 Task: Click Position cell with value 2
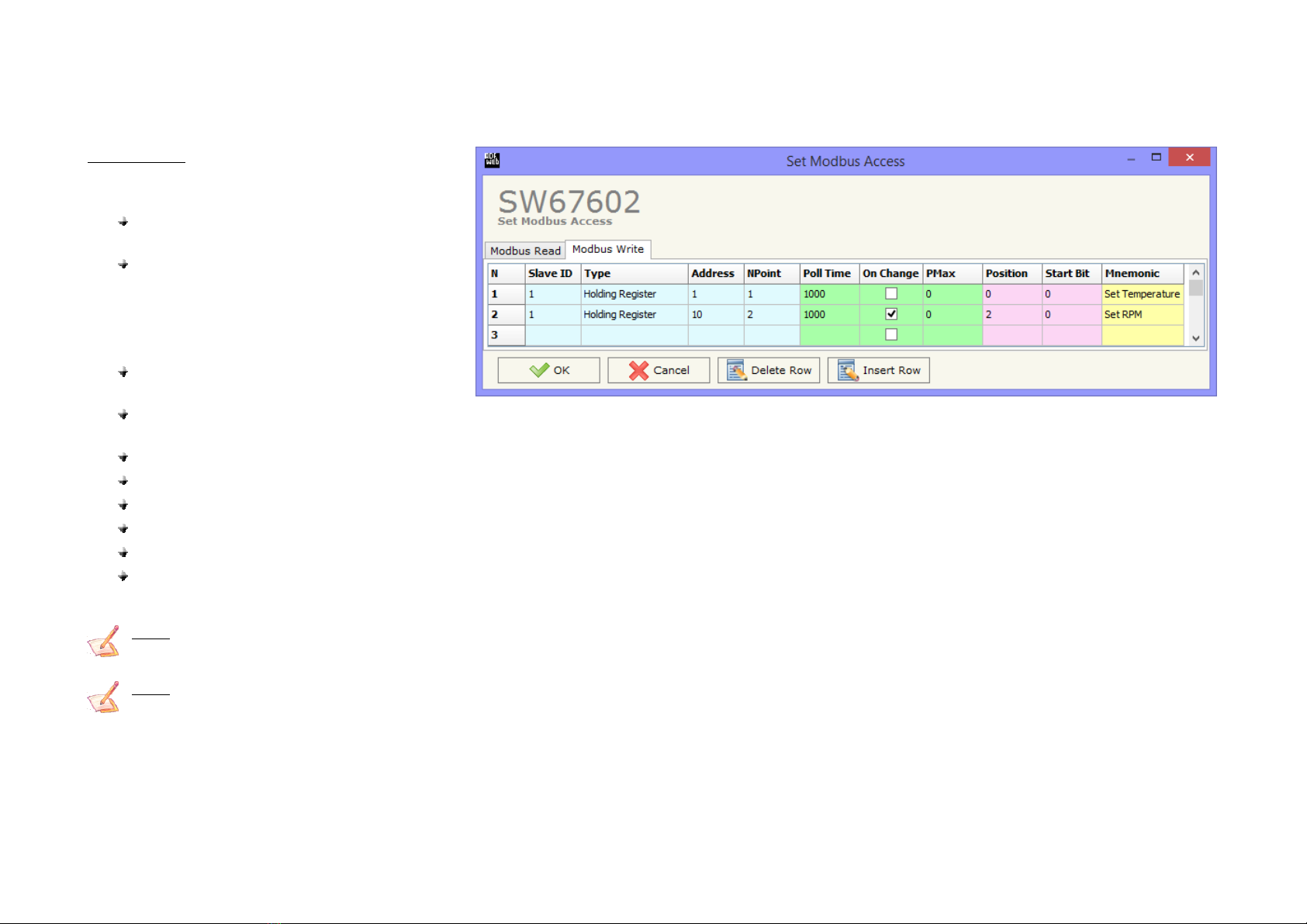(x=1012, y=314)
